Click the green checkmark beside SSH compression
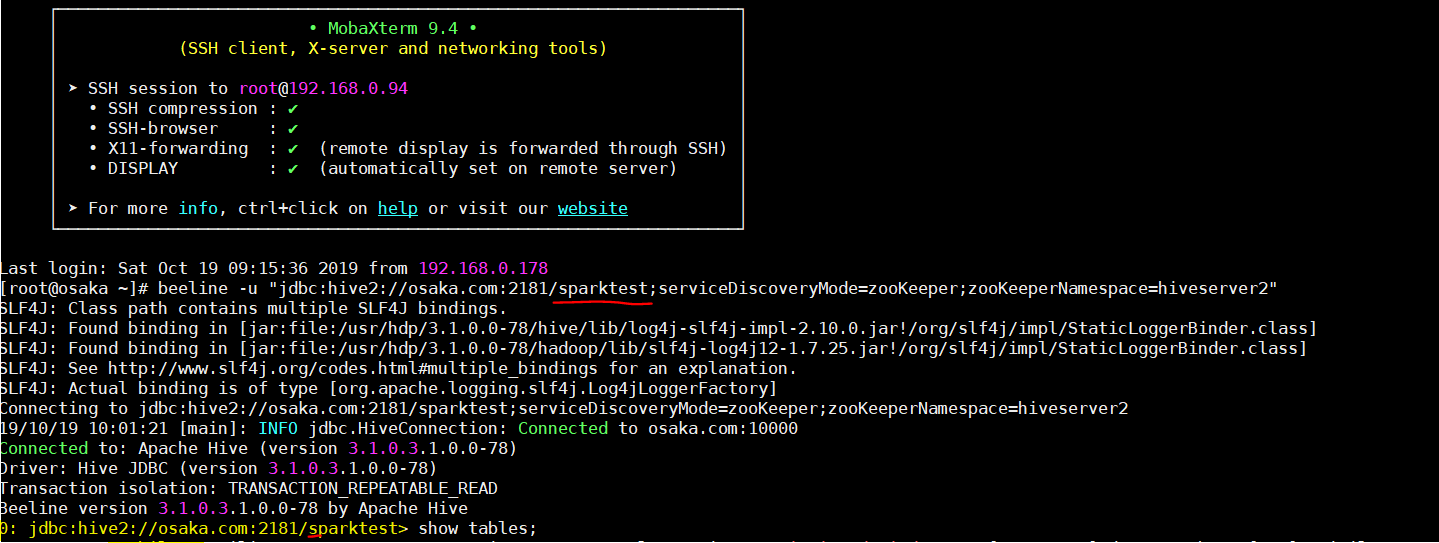The width and height of the screenshot is (1439, 543). (292, 109)
